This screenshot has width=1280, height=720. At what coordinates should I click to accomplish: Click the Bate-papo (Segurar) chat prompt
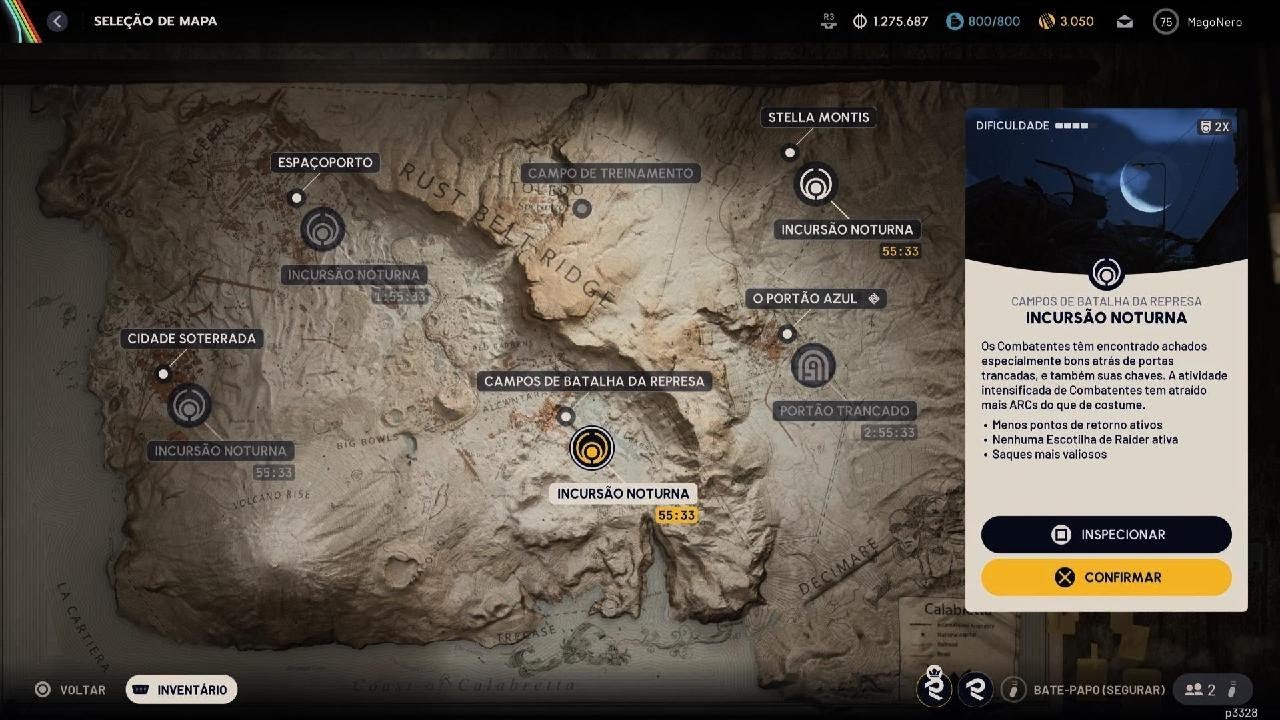[1099, 690]
